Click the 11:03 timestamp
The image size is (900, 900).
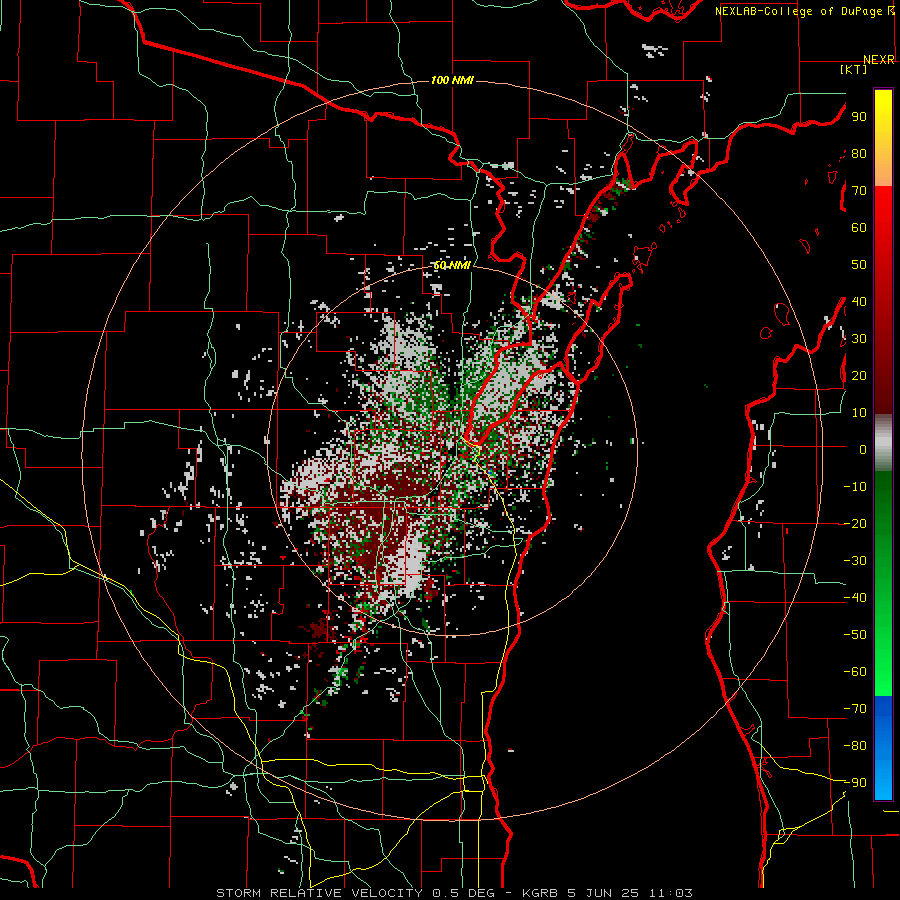(672, 893)
